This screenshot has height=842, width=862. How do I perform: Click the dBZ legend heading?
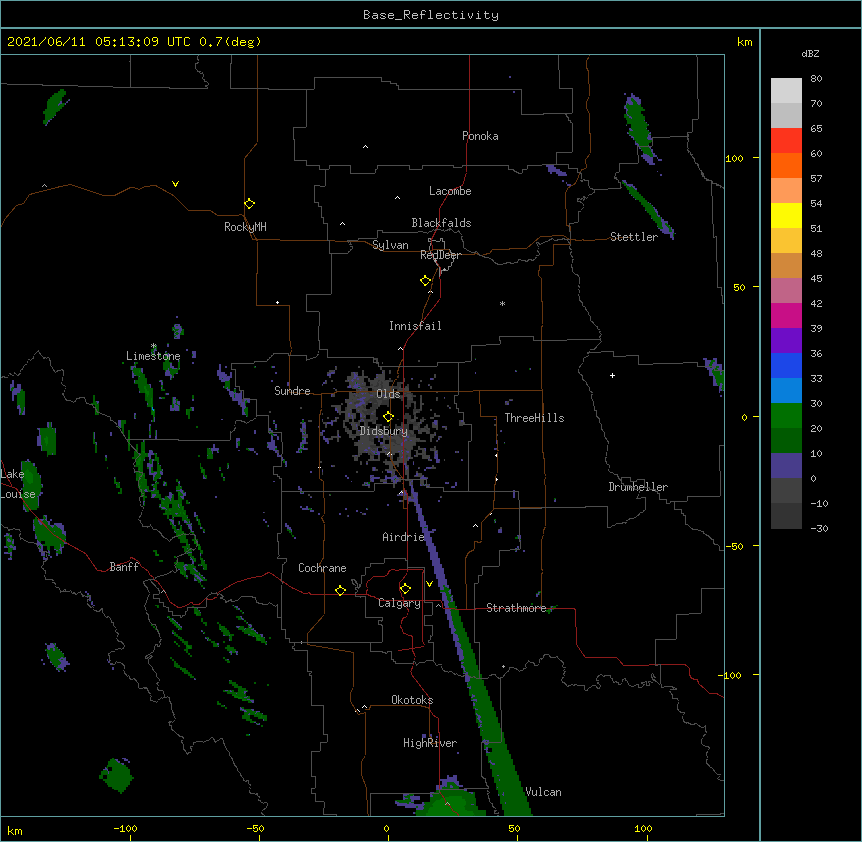[x=810, y=54]
